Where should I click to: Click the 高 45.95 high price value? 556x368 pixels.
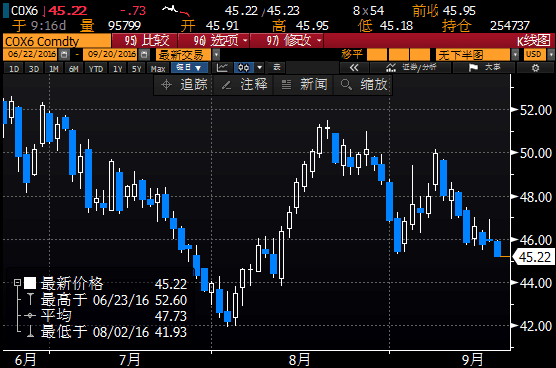pyautogui.click(x=312, y=26)
